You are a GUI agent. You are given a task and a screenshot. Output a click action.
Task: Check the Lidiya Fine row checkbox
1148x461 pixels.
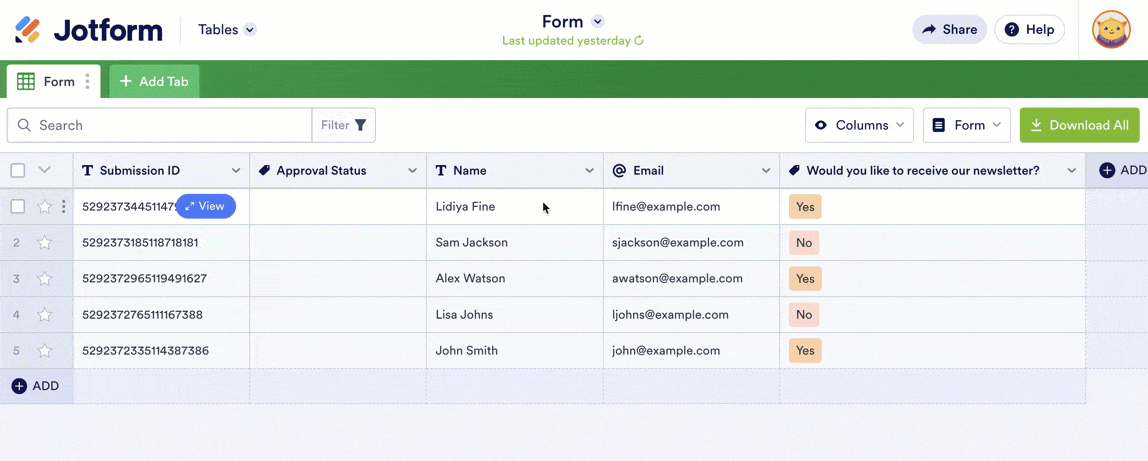point(18,207)
